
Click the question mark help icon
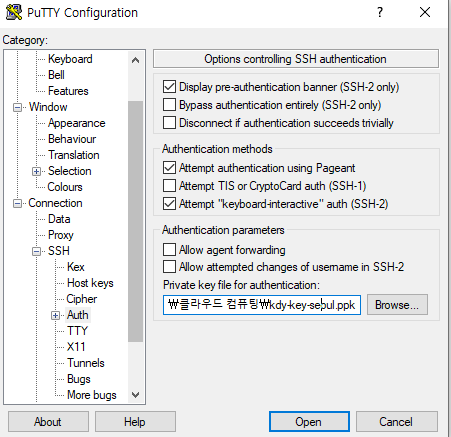pos(380,13)
